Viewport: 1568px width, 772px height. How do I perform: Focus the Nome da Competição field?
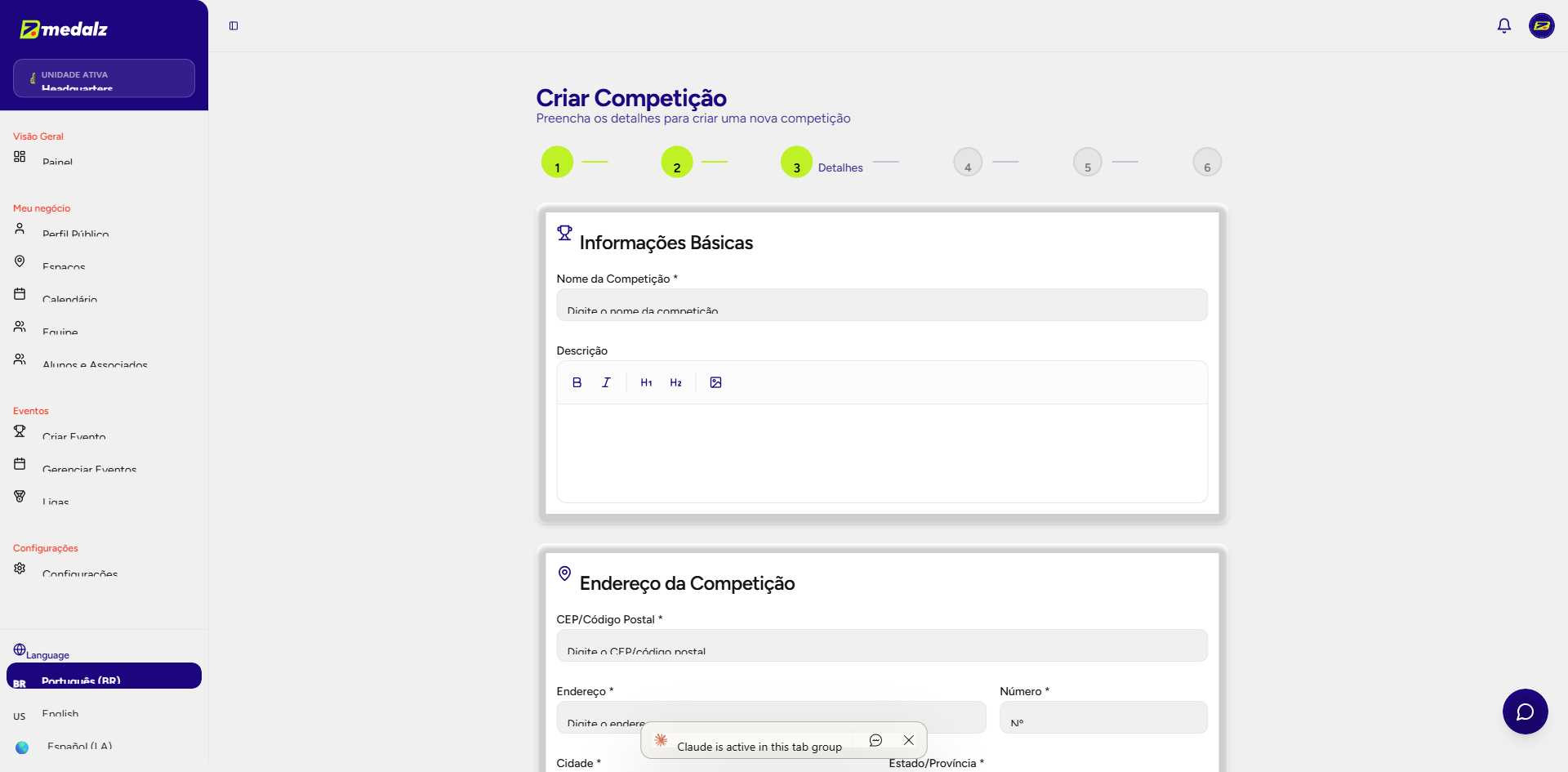pos(881,305)
